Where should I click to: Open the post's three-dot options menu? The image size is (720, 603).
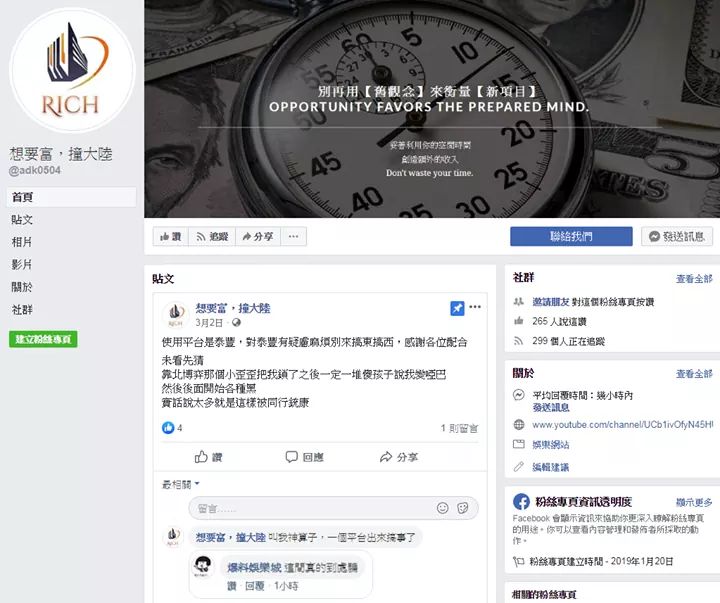475,307
